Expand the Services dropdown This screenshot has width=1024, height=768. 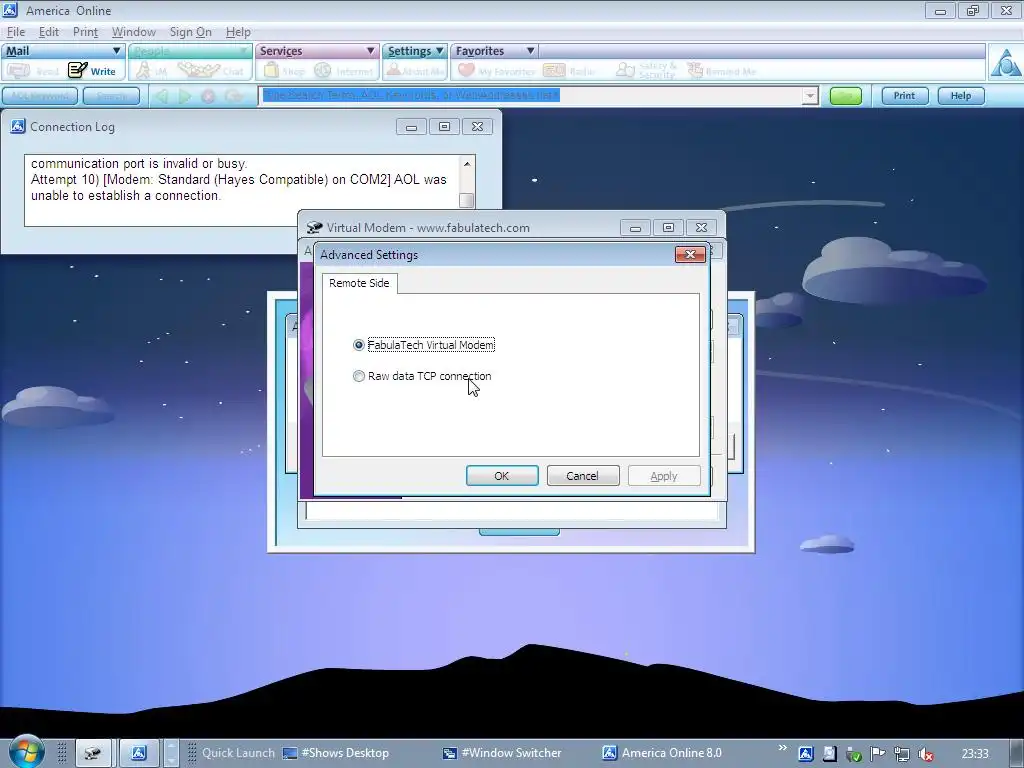point(370,51)
